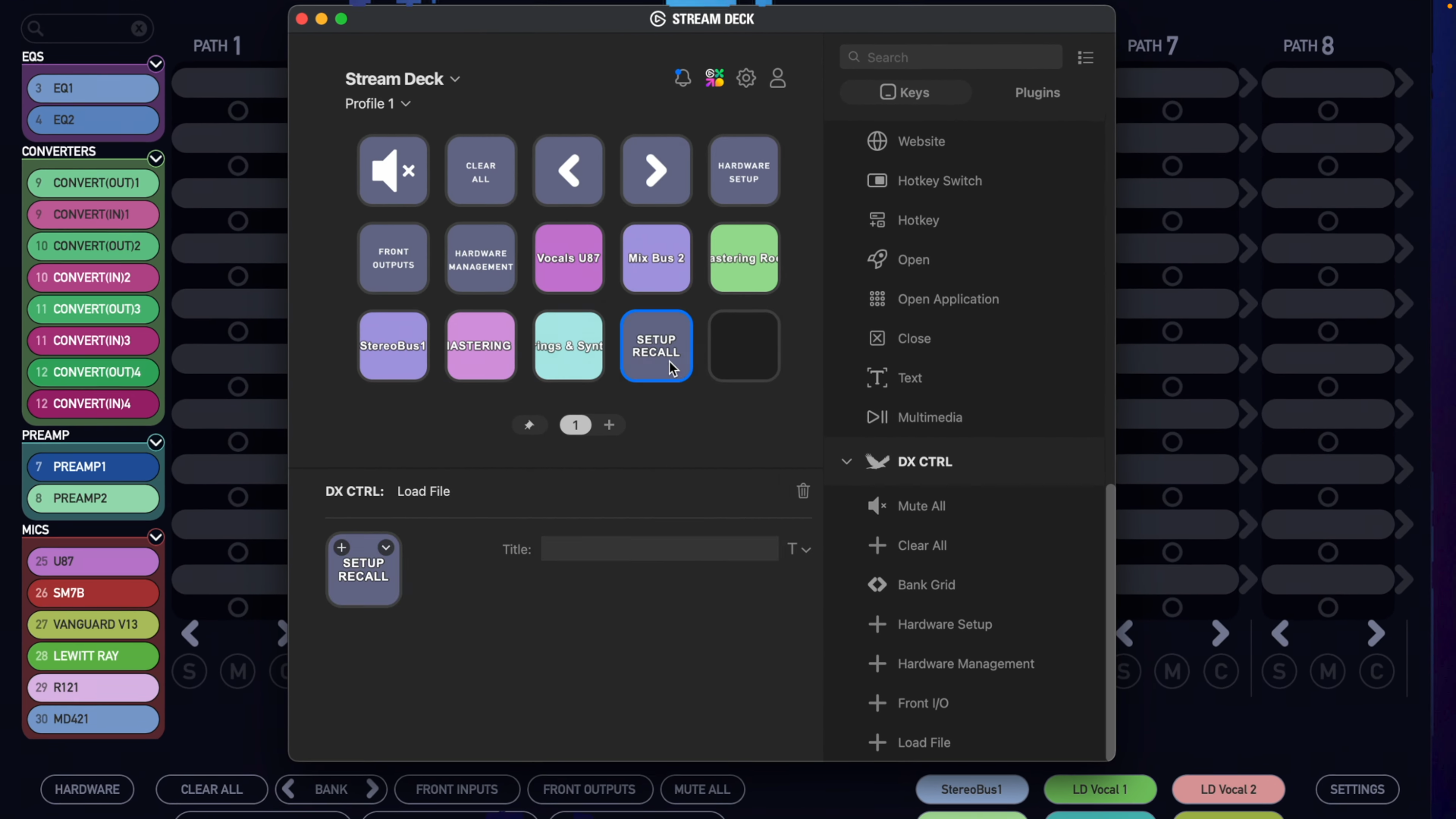Open Stream Deck preferences gear icon

coord(746,78)
